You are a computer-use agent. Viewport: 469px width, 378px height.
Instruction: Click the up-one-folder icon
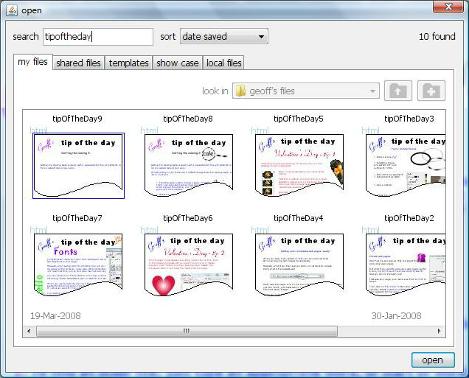tap(398, 91)
